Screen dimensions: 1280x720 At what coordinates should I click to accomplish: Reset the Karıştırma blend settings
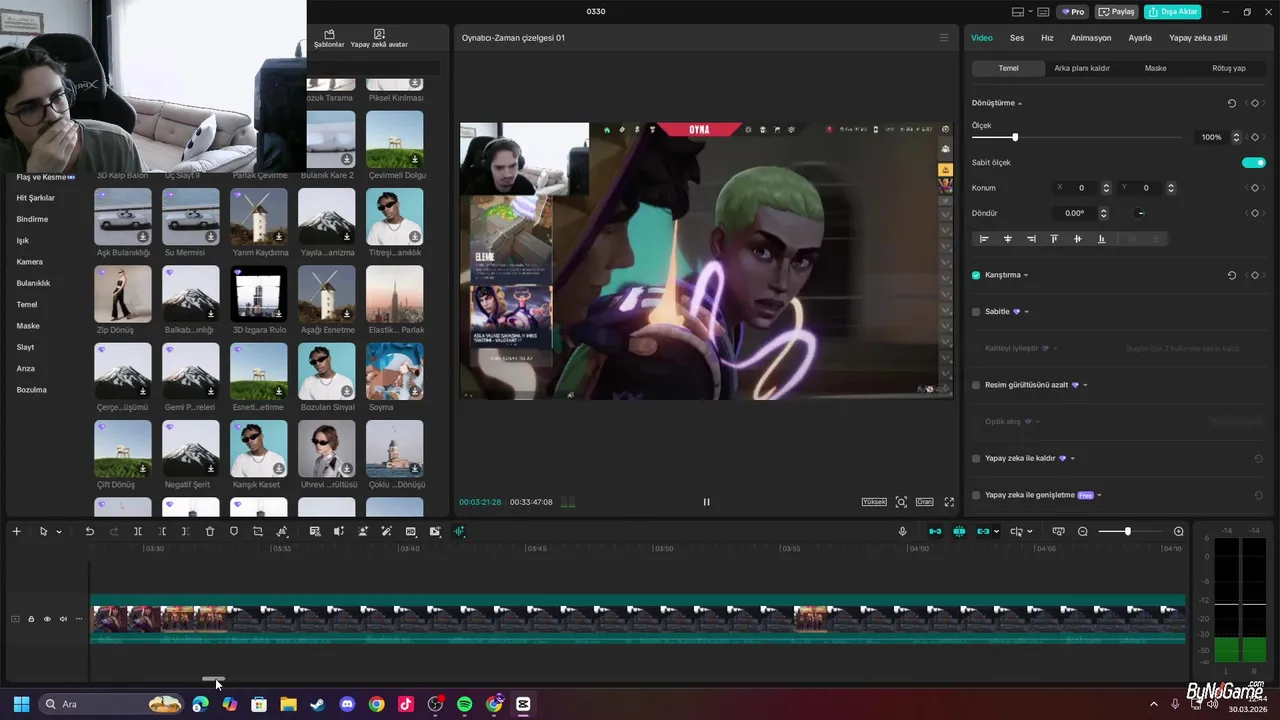click(1232, 275)
